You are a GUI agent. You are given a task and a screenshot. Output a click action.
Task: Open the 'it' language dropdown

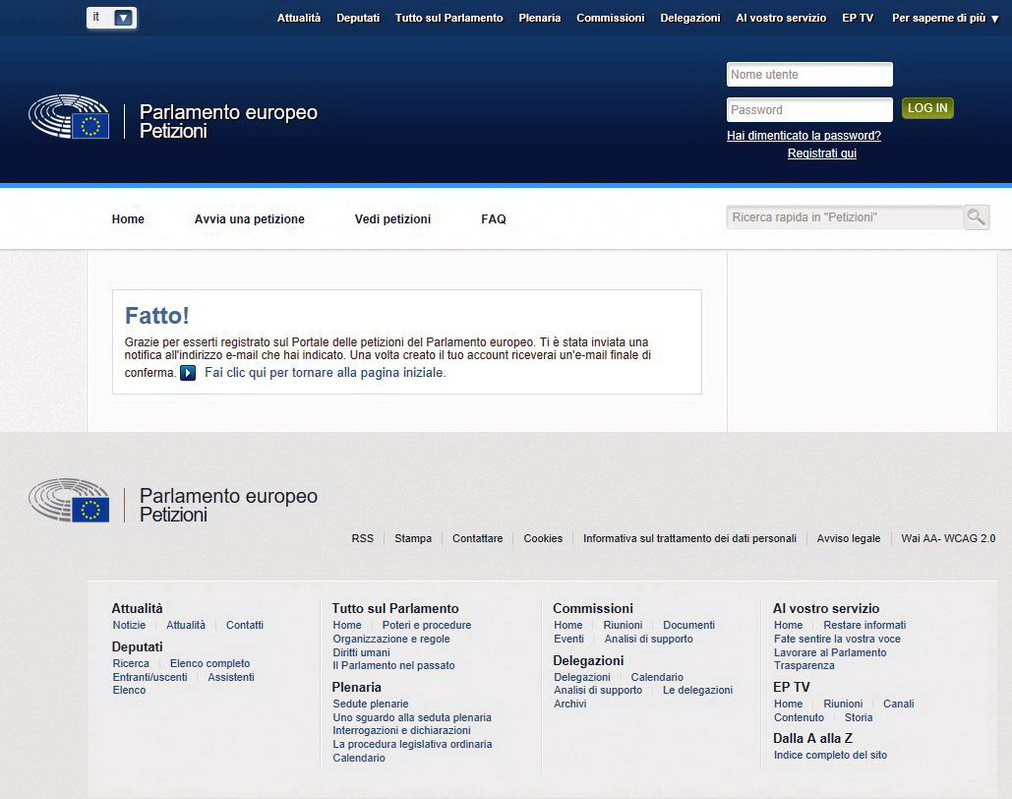pos(112,18)
